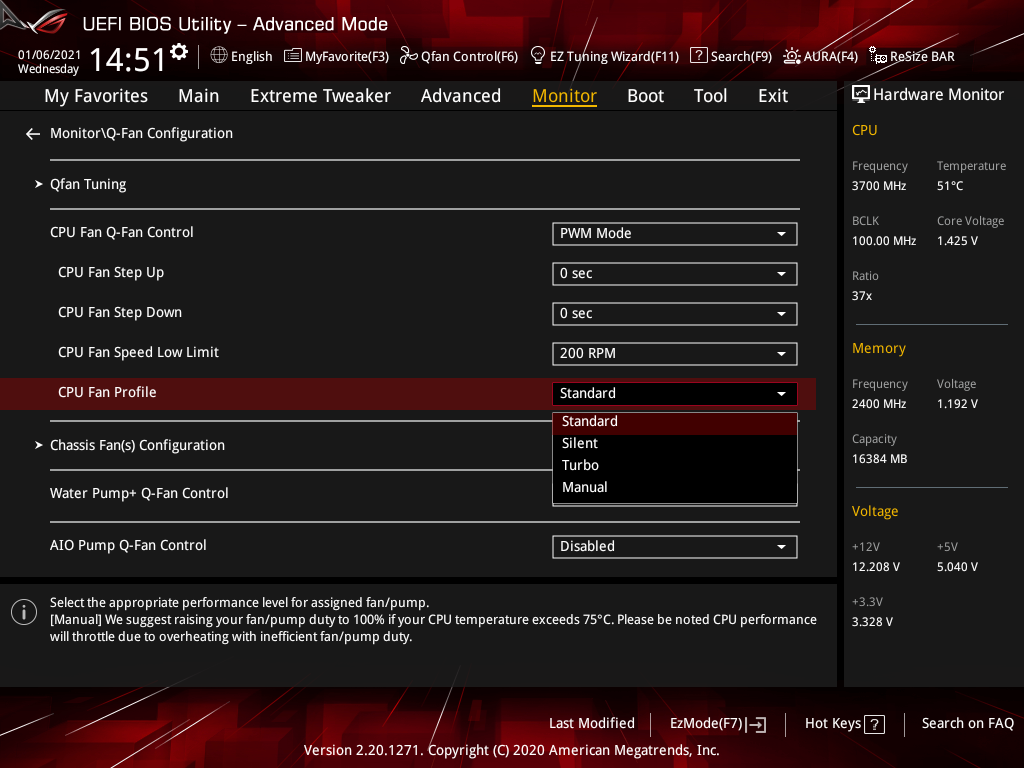Viewport: 1024px width, 768px height.
Task: Click the settings gear next to the clock
Action: tap(179, 52)
